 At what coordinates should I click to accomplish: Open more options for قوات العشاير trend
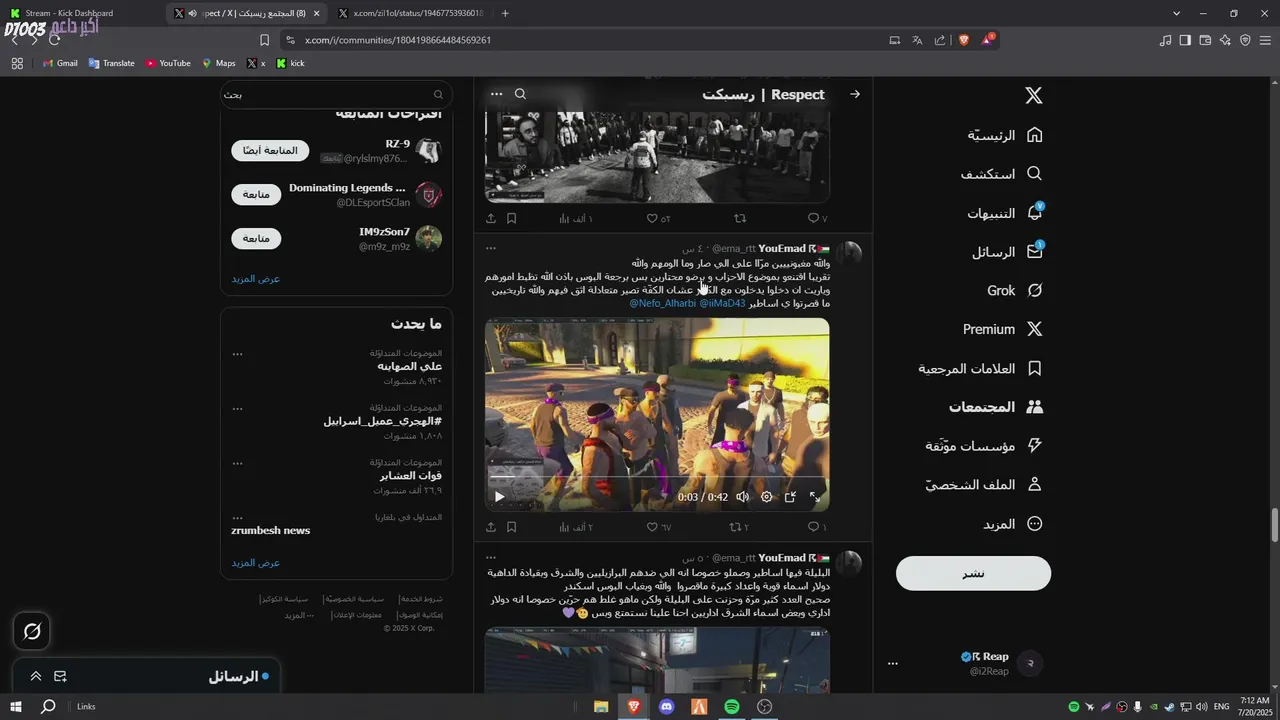coord(237,463)
